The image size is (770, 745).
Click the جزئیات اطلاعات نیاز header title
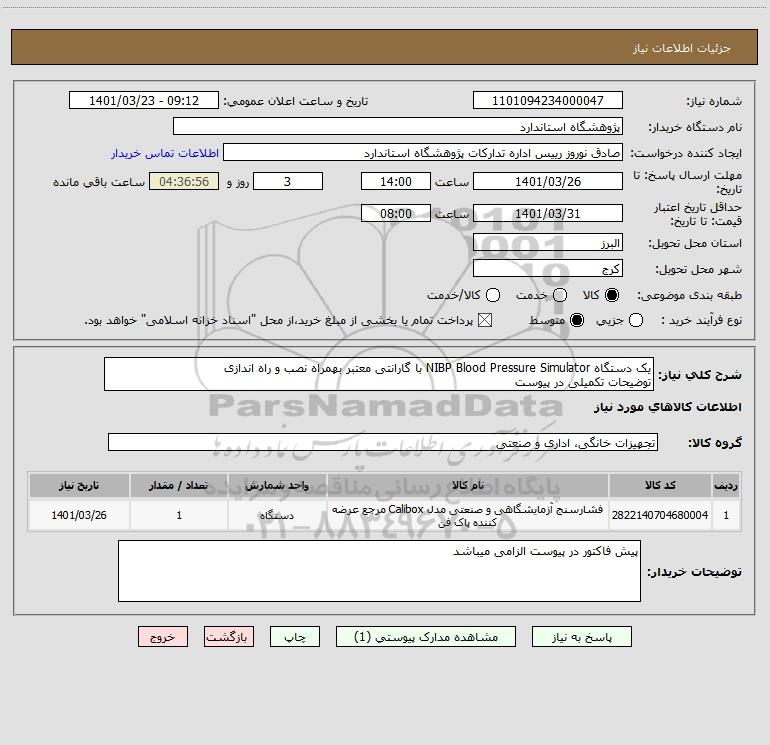[682, 48]
